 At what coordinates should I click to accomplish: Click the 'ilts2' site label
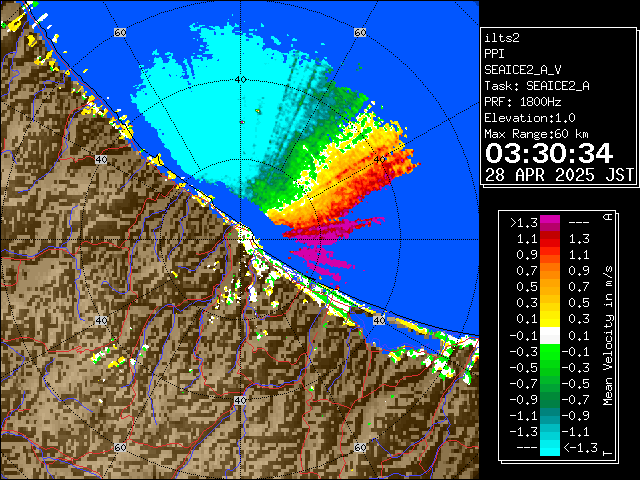(x=502, y=38)
